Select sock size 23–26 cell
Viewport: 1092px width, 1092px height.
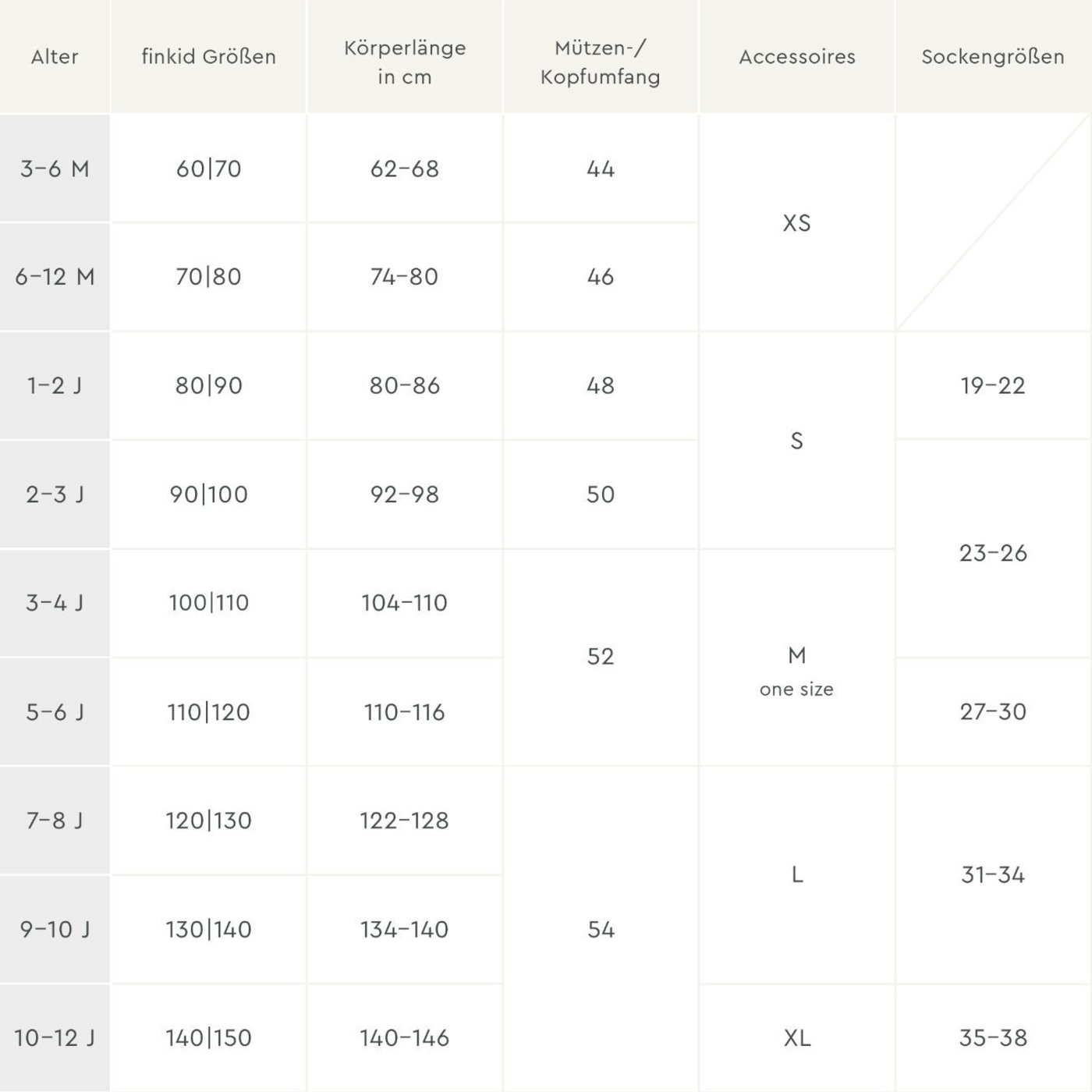pyautogui.click(x=993, y=553)
